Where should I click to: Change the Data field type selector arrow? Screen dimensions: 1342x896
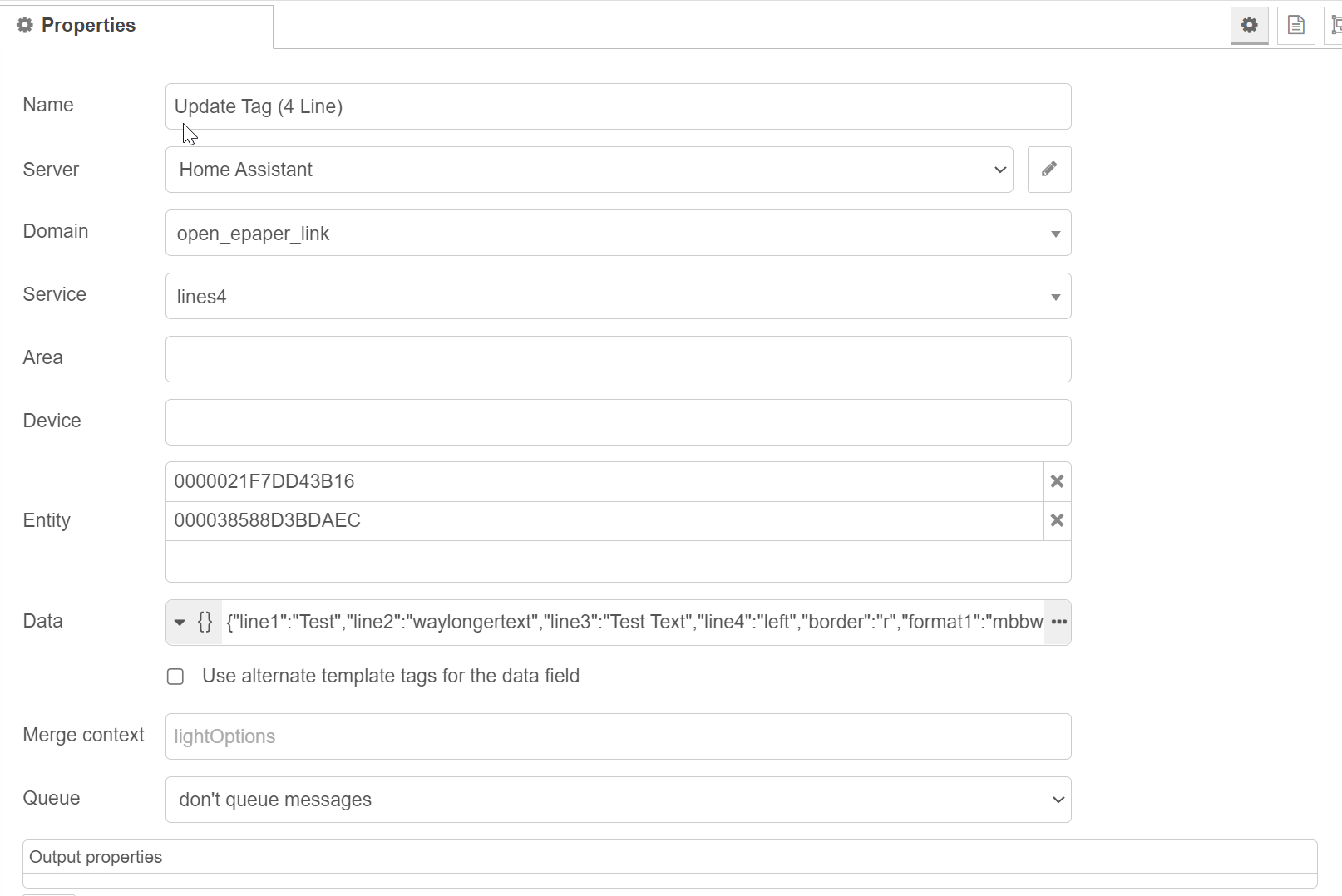(x=180, y=622)
